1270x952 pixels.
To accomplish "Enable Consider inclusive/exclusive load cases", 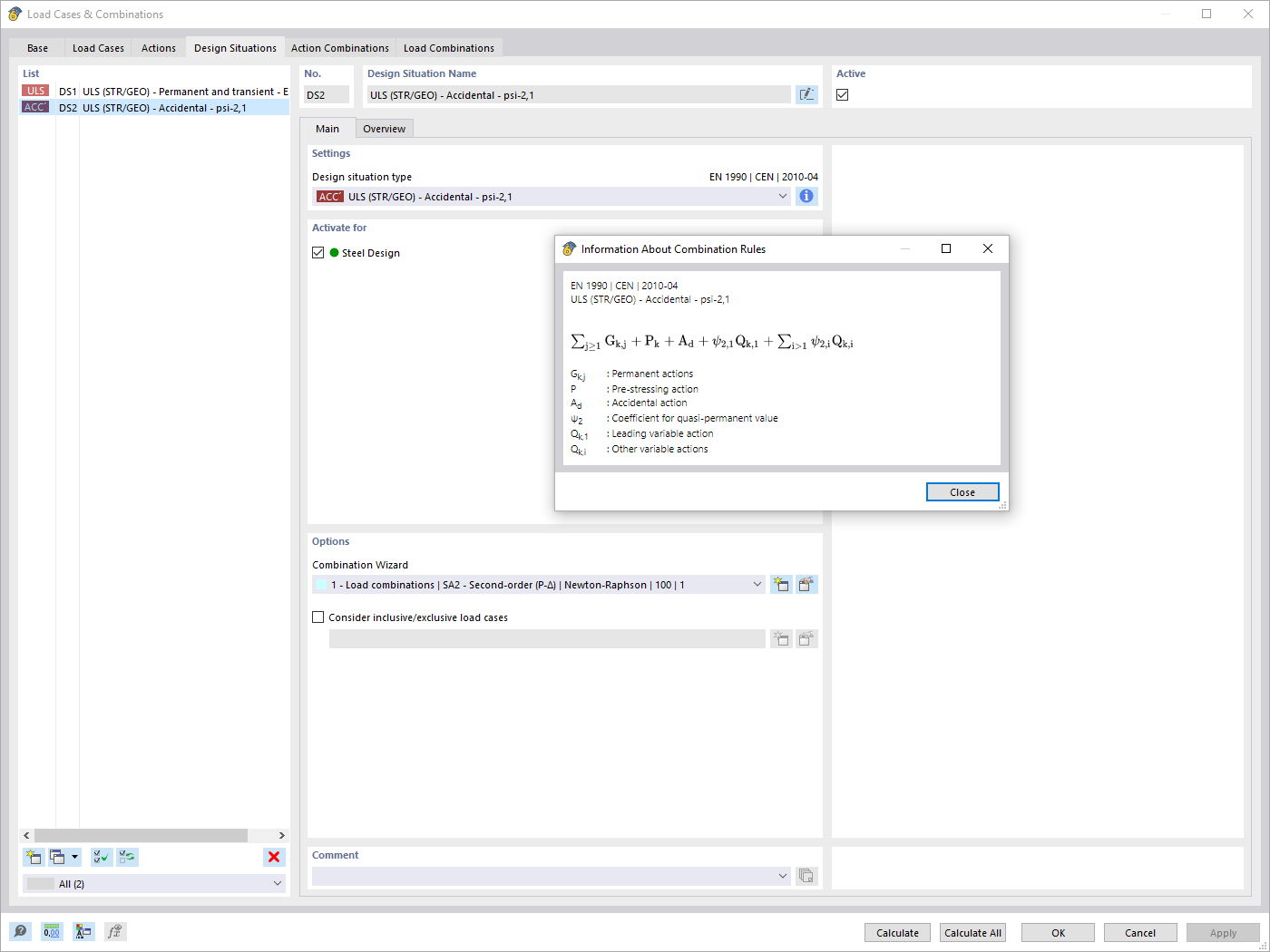I will point(317,617).
